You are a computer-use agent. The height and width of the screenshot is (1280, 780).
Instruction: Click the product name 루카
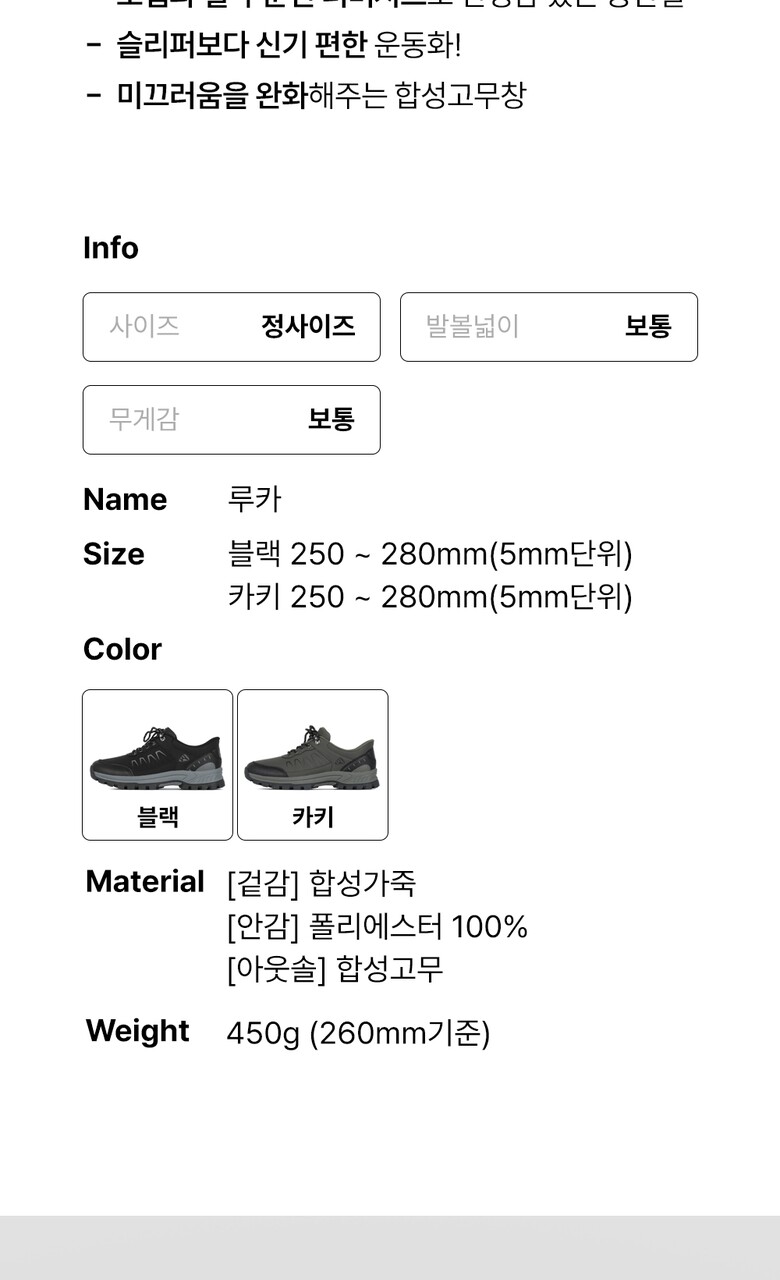254,499
